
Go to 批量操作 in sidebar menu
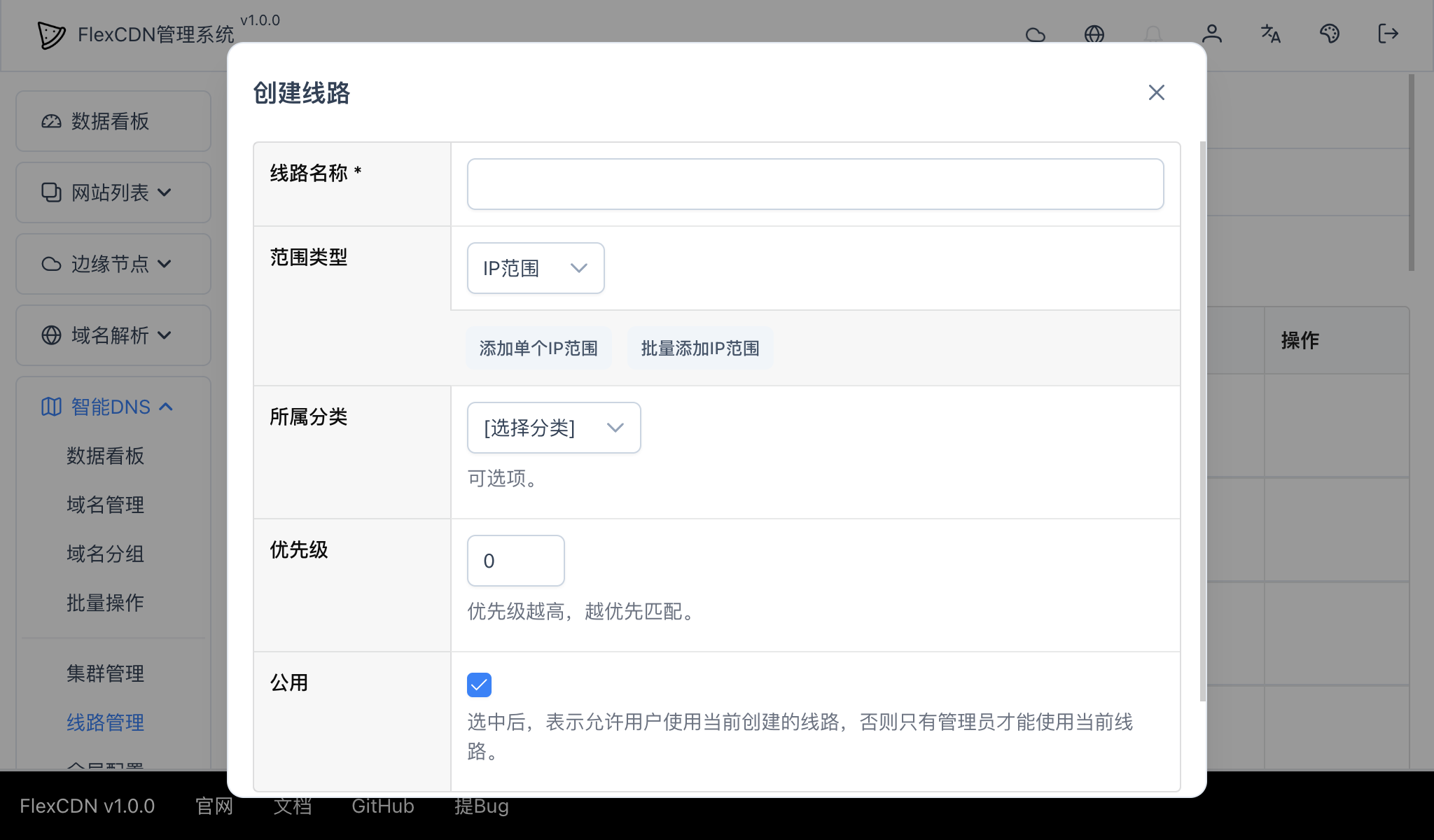pyautogui.click(x=104, y=603)
